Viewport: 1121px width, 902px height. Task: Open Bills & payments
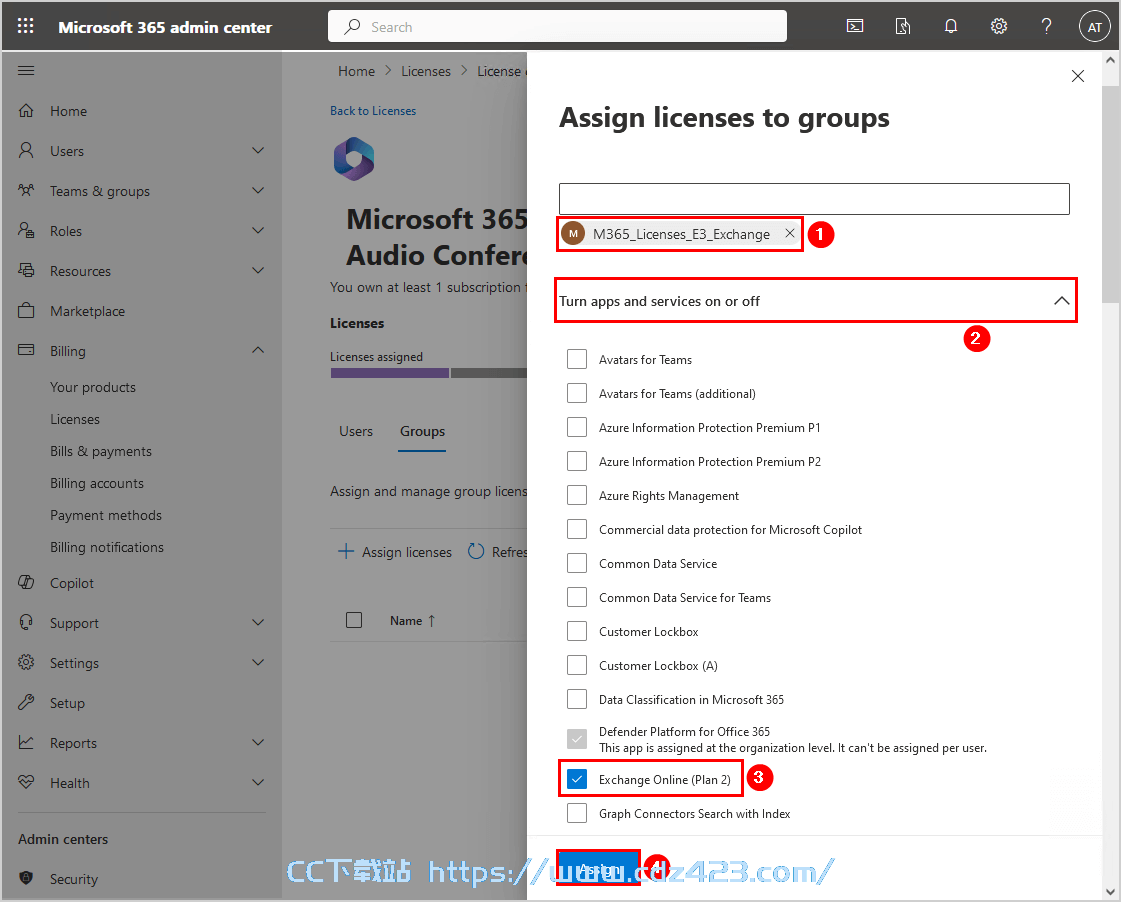101,452
